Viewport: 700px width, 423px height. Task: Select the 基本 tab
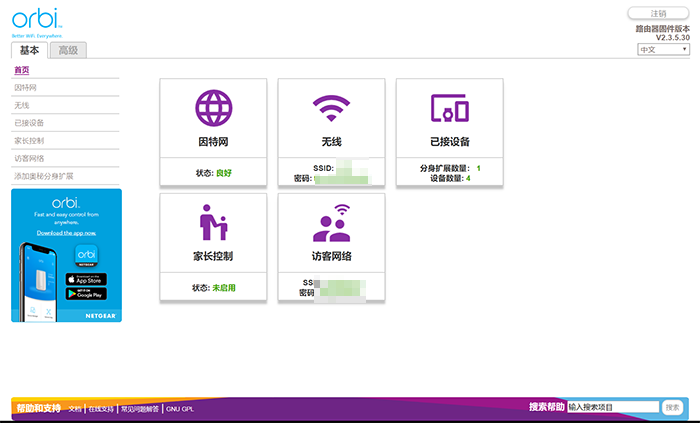coord(30,50)
